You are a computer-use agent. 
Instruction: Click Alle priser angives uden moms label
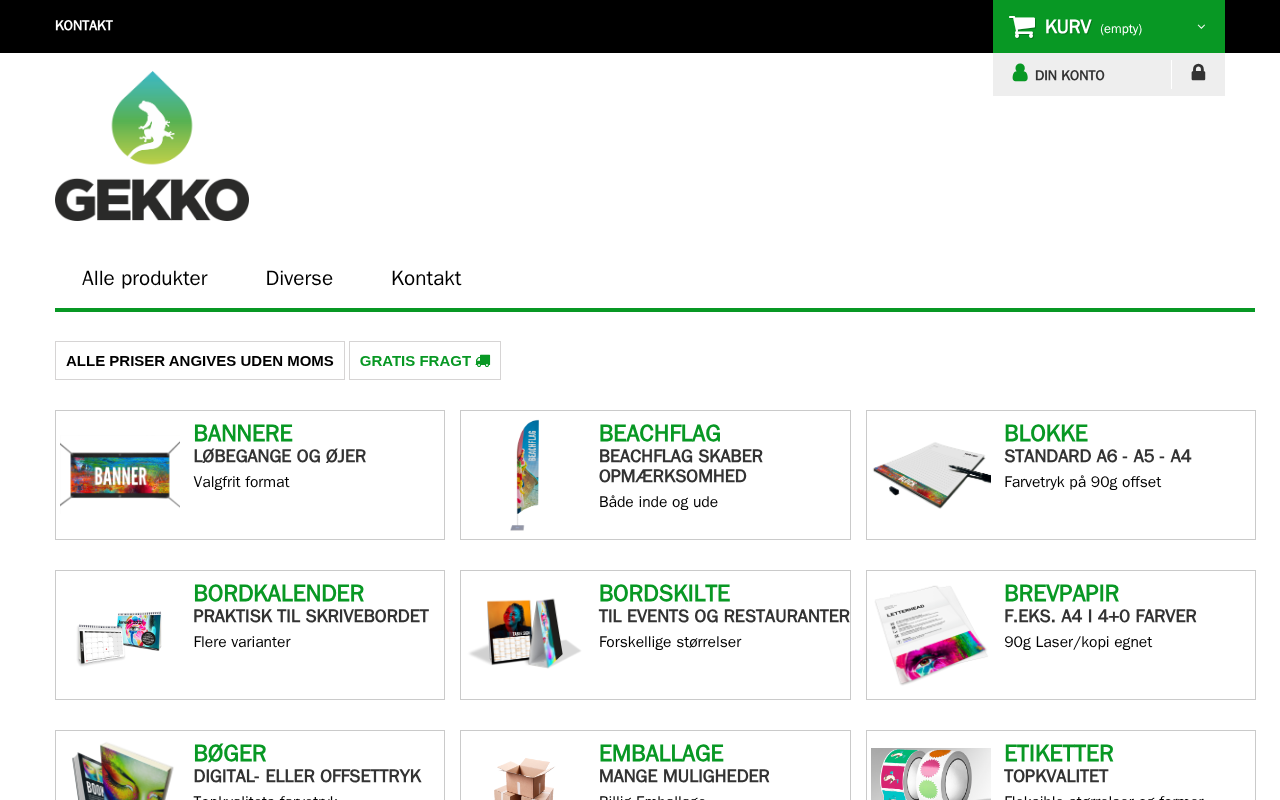click(200, 361)
